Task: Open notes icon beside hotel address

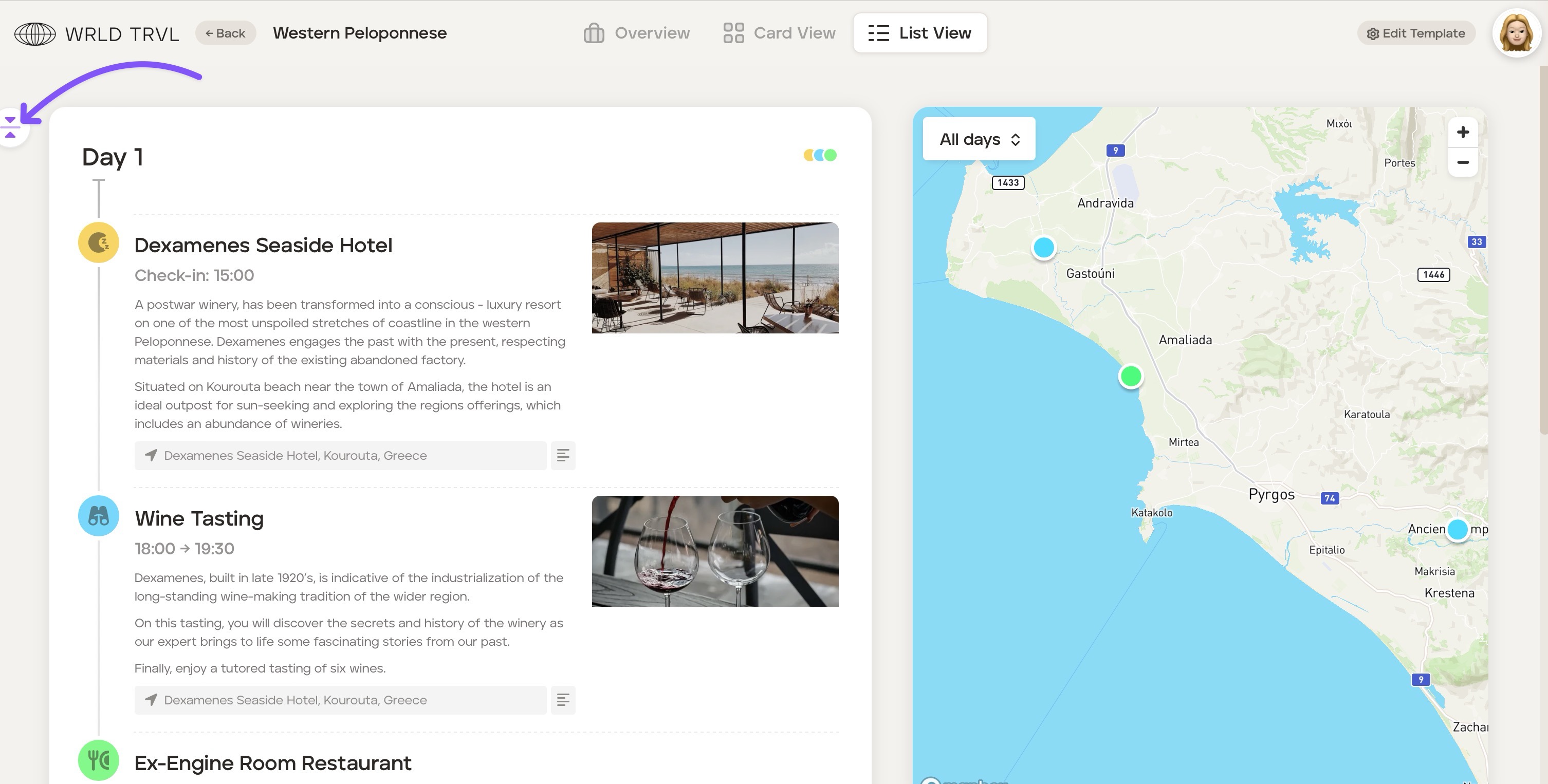Action: [x=562, y=455]
